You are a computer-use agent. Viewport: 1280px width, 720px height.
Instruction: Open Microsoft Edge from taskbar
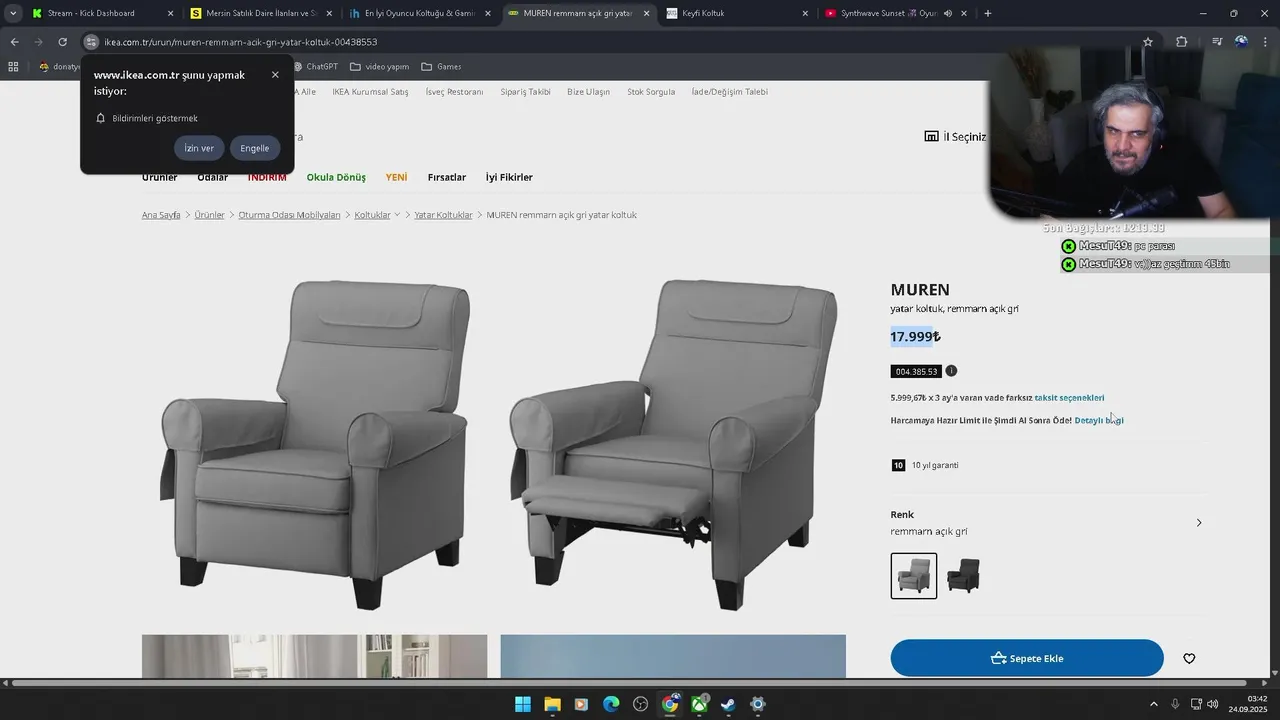click(611, 704)
